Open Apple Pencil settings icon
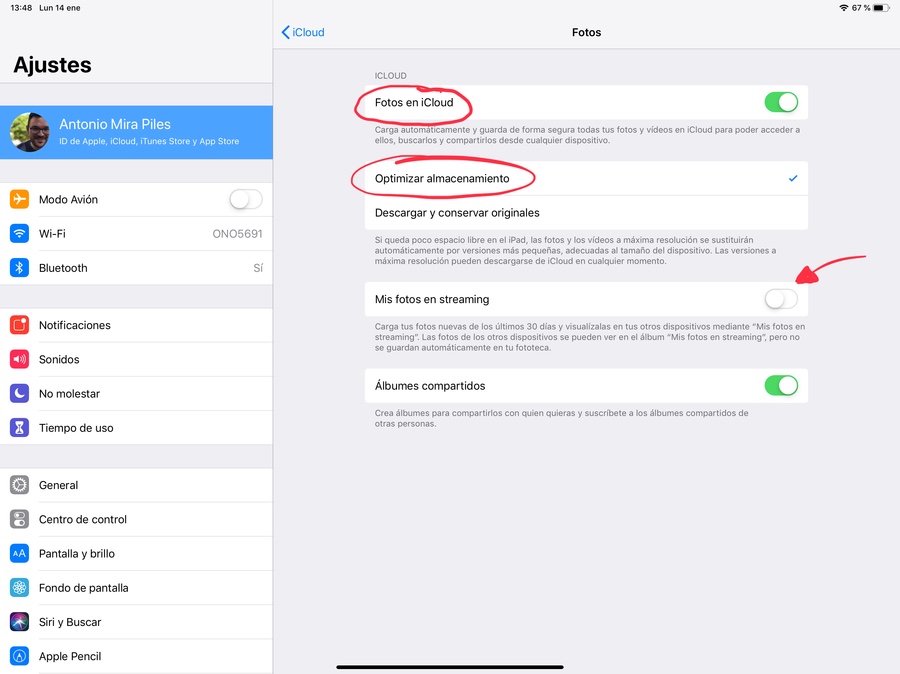The width and height of the screenshot is (900, 674). (x=19, y=656)
